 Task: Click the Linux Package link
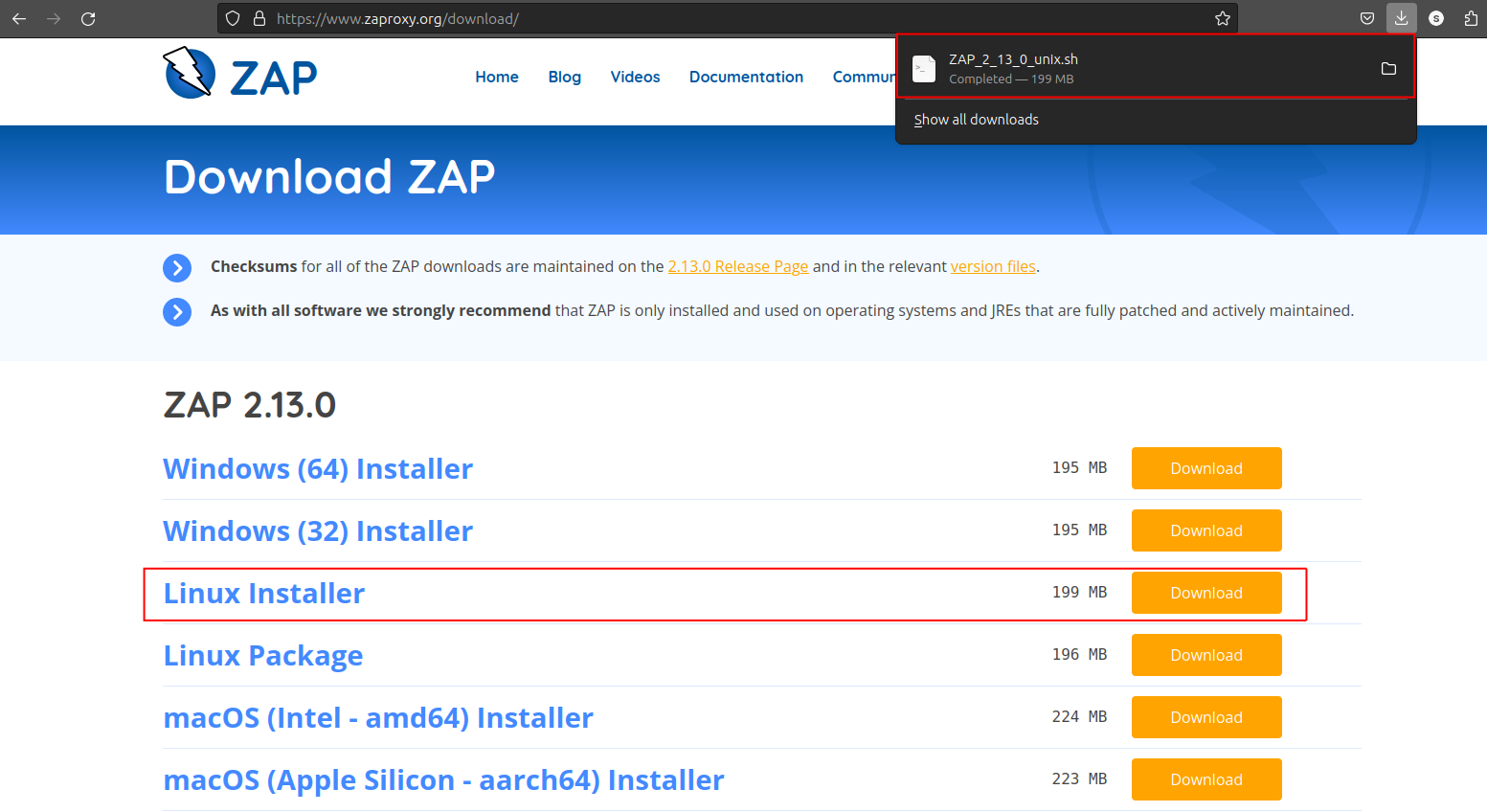pyautogui.click(x=263, y=655)
